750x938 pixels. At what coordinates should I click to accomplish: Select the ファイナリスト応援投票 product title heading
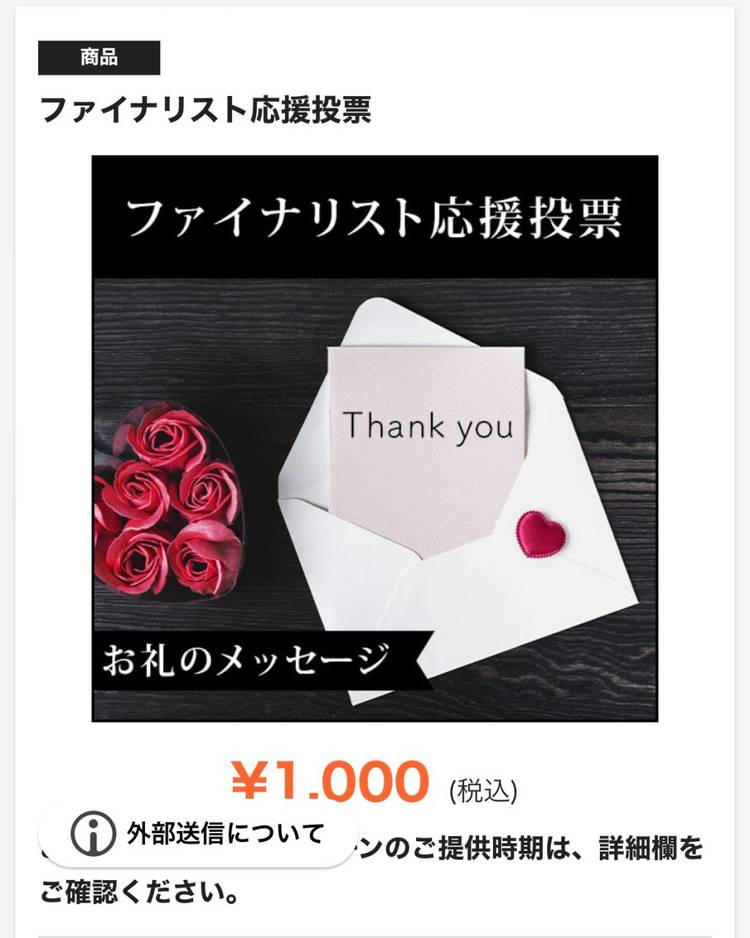coord(205,109)
